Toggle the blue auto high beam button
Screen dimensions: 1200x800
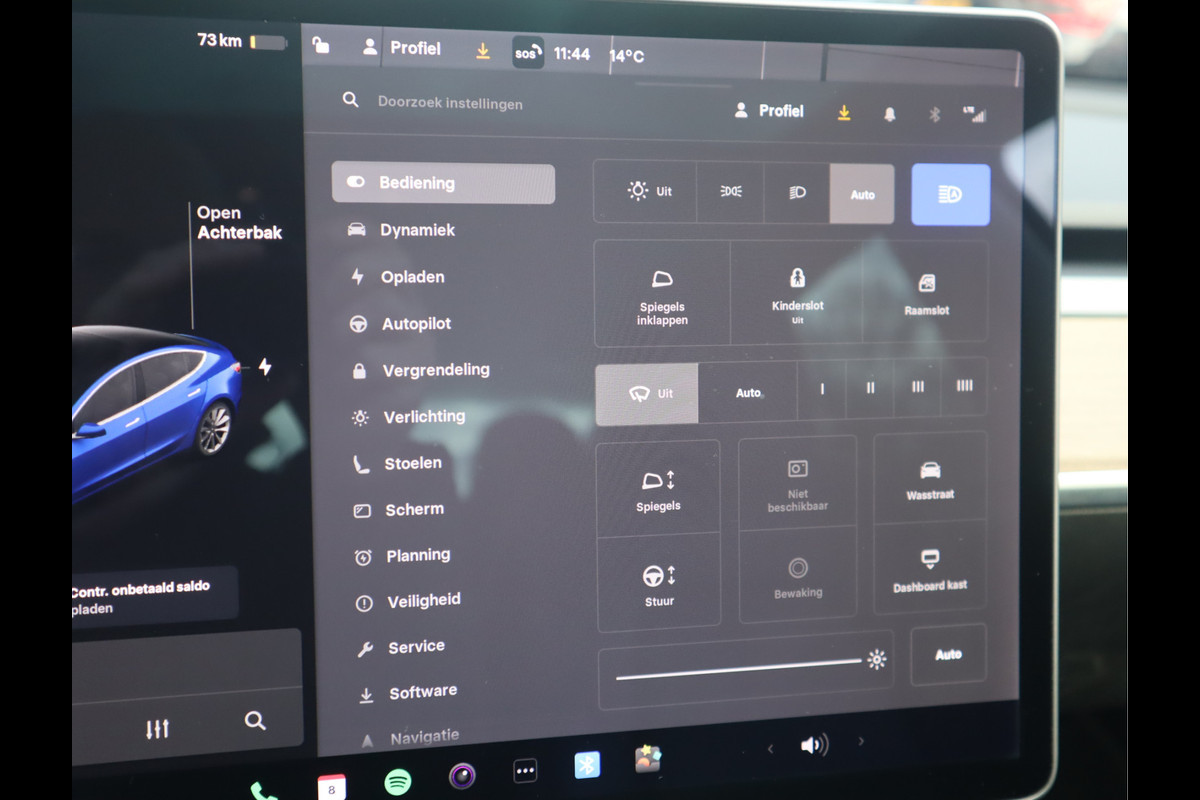pos(950,195)
